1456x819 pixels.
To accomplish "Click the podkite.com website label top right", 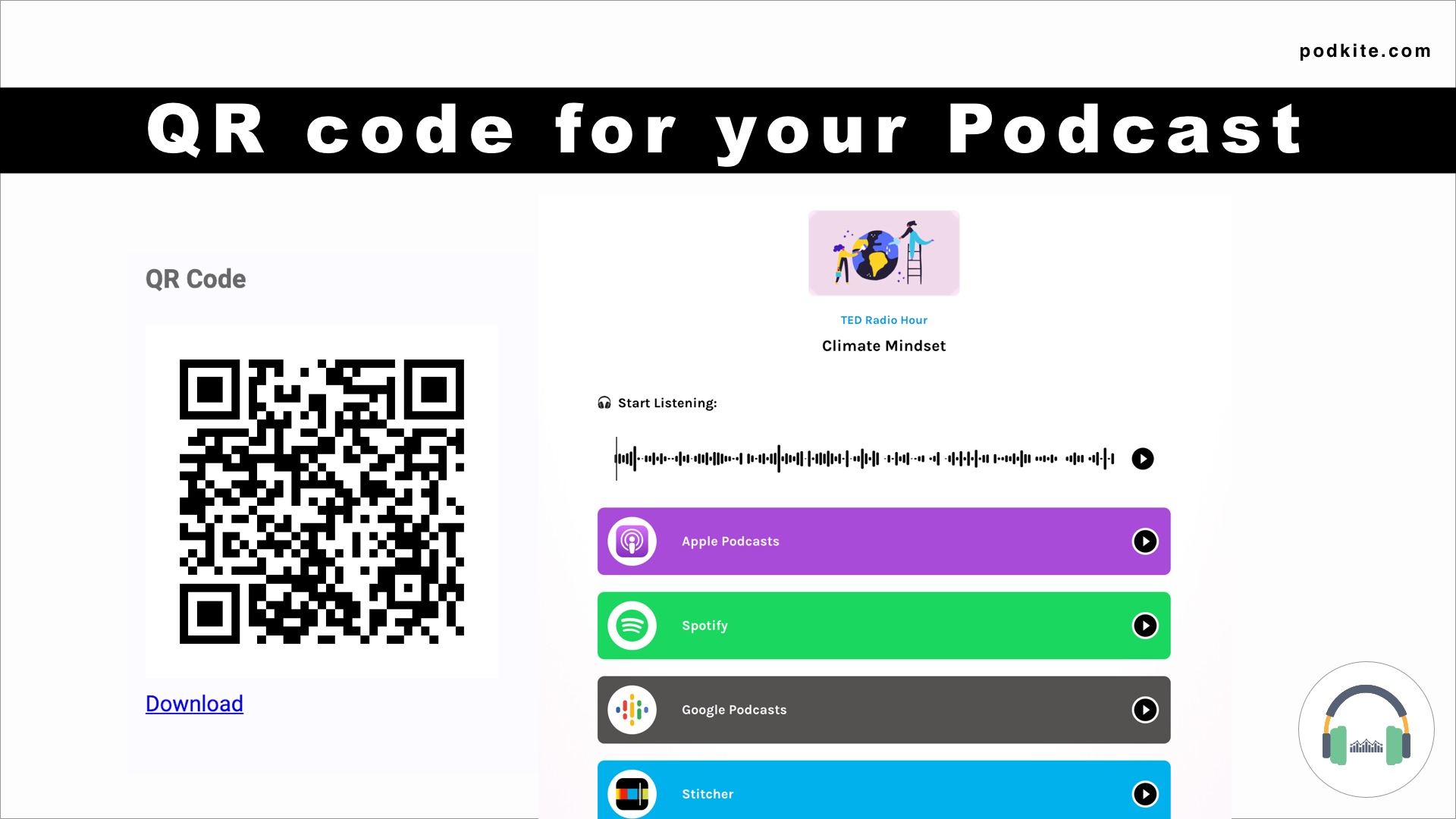I will (x=1365, y=50).
